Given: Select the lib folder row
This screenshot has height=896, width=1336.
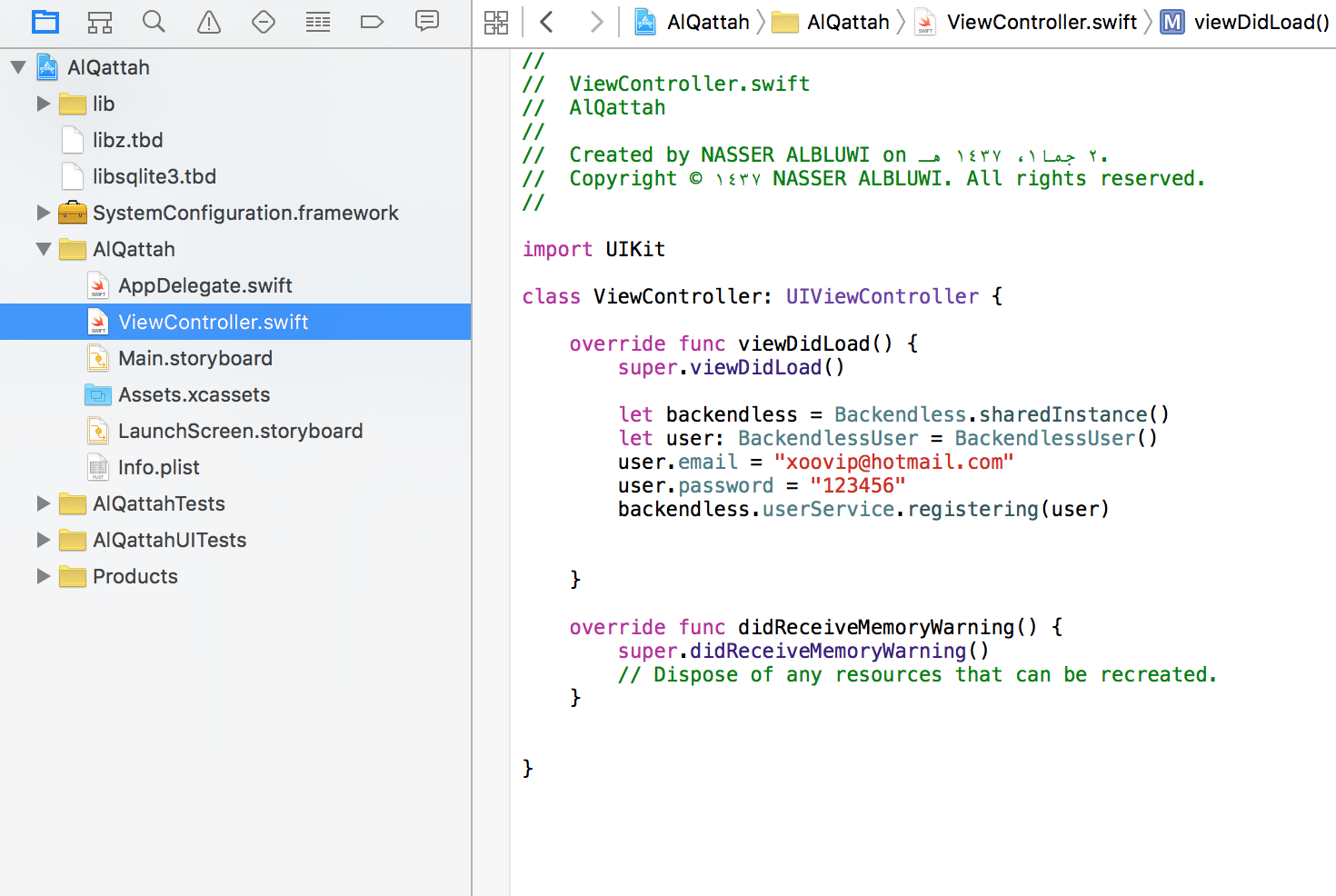Looking at the screenshot, I should pyautogui.click(x=235, y=104).
